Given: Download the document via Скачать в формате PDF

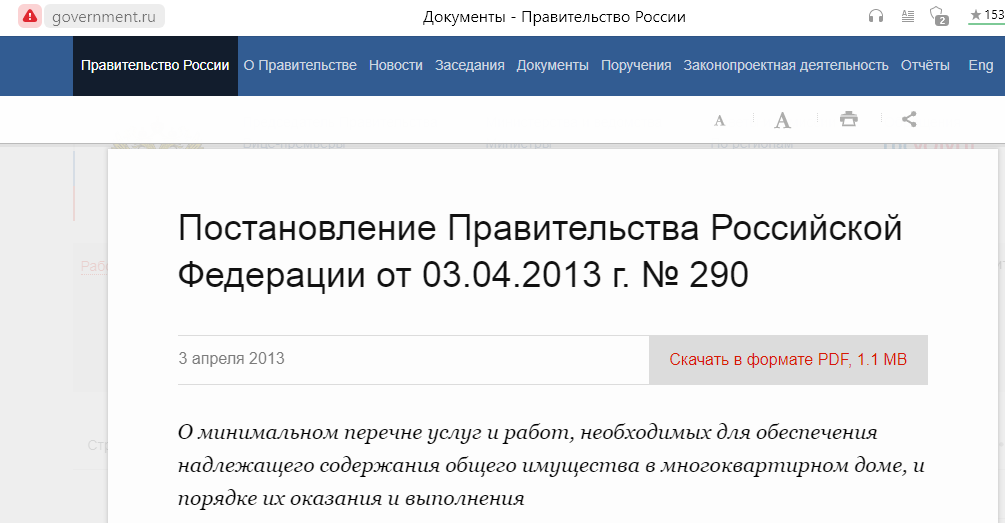Looking at the screenshot, I should 788,360.
